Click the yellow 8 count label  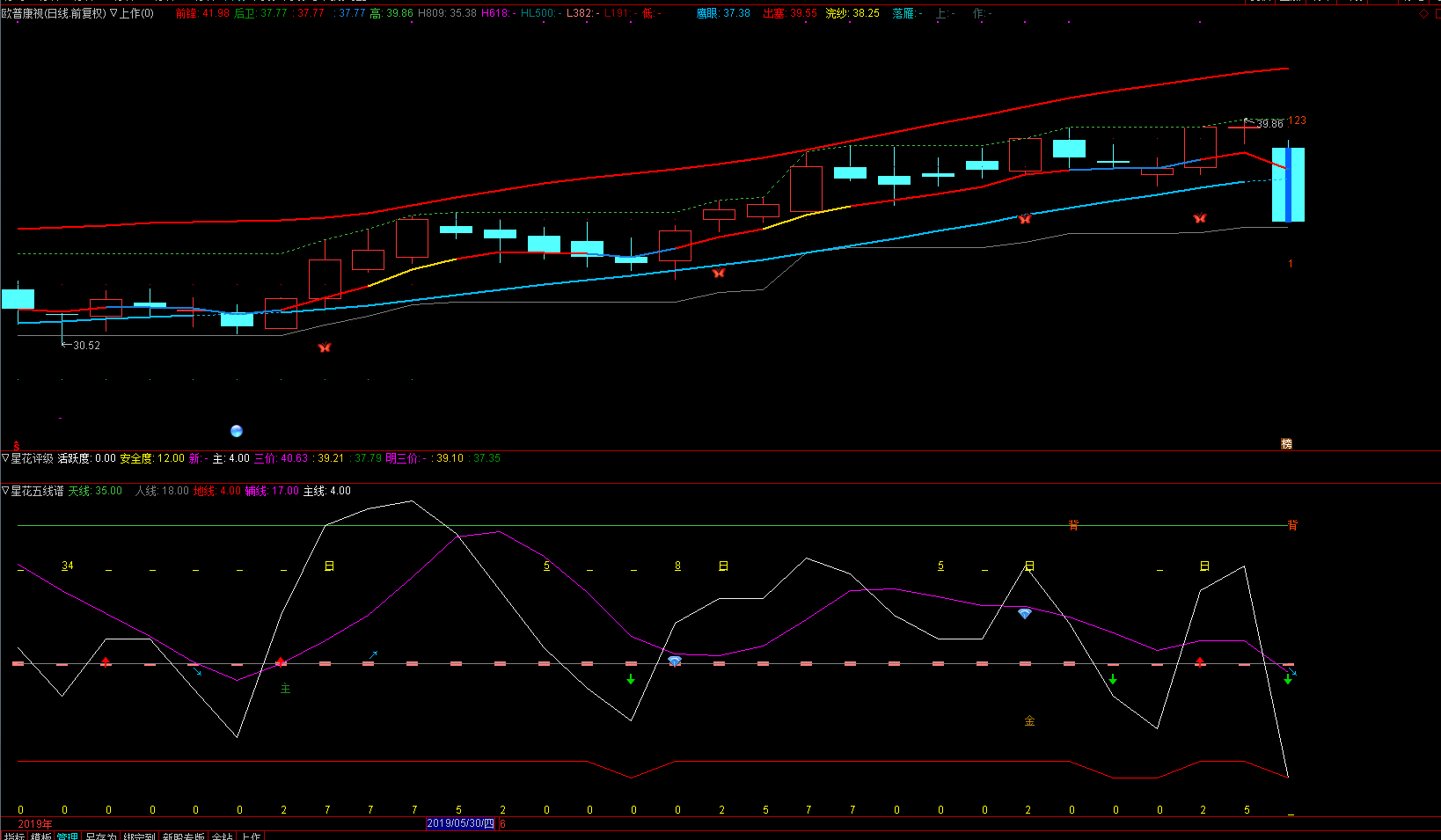677,566
